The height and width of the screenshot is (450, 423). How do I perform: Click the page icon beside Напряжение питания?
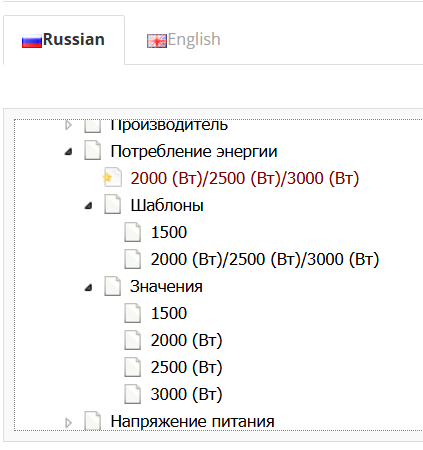click(92, 421)
